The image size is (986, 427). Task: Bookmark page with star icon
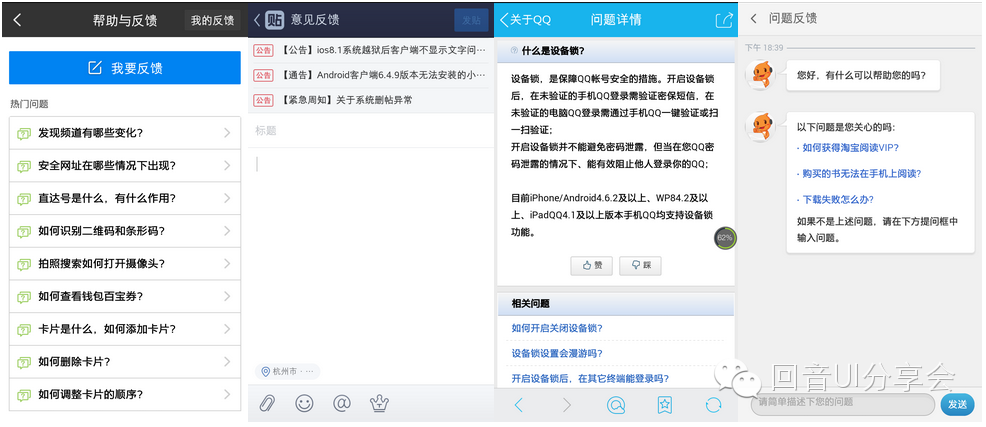(665, 405)
